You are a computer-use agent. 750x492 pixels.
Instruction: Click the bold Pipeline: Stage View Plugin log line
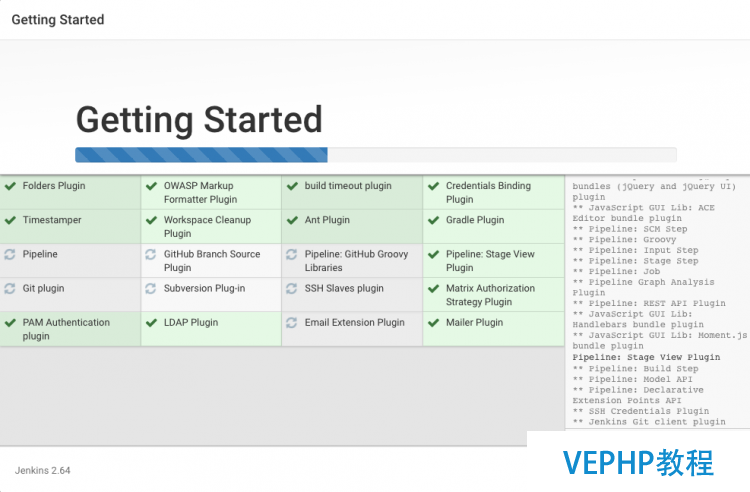coord(646,357)
